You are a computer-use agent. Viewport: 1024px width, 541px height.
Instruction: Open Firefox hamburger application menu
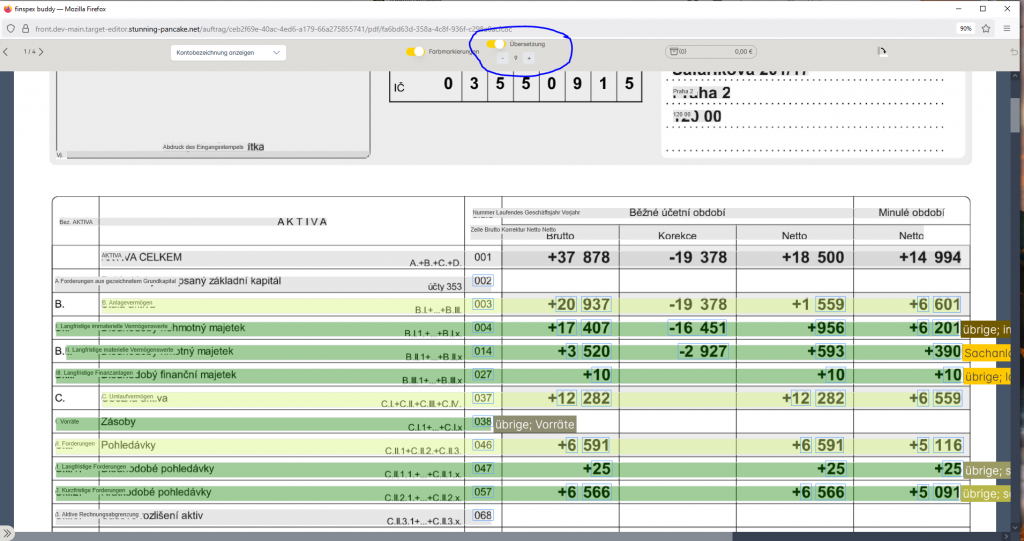click(x=1010, y=29)
